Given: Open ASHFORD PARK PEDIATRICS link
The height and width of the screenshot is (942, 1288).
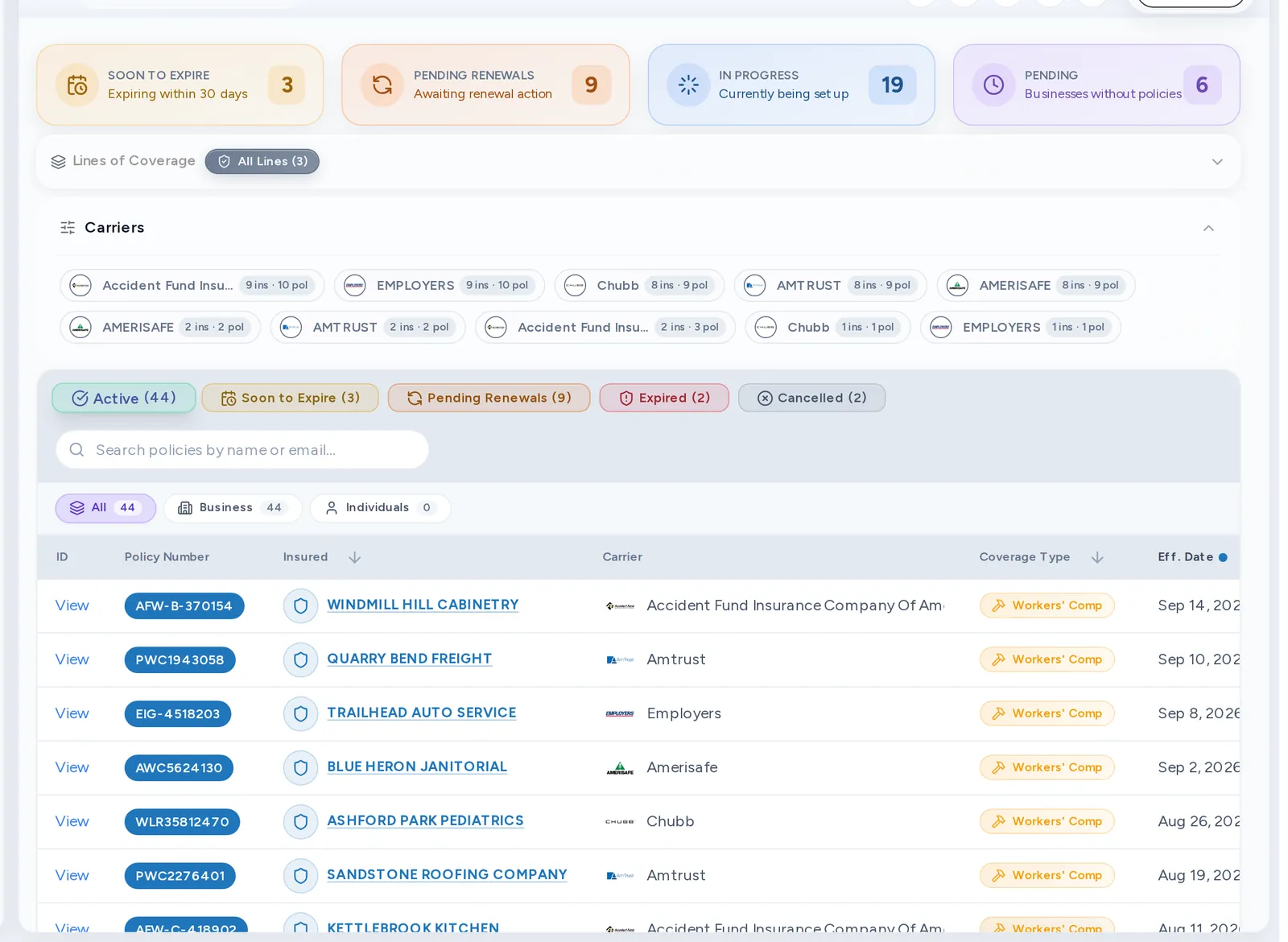Looking at the screenshot, I should point(425,820).
